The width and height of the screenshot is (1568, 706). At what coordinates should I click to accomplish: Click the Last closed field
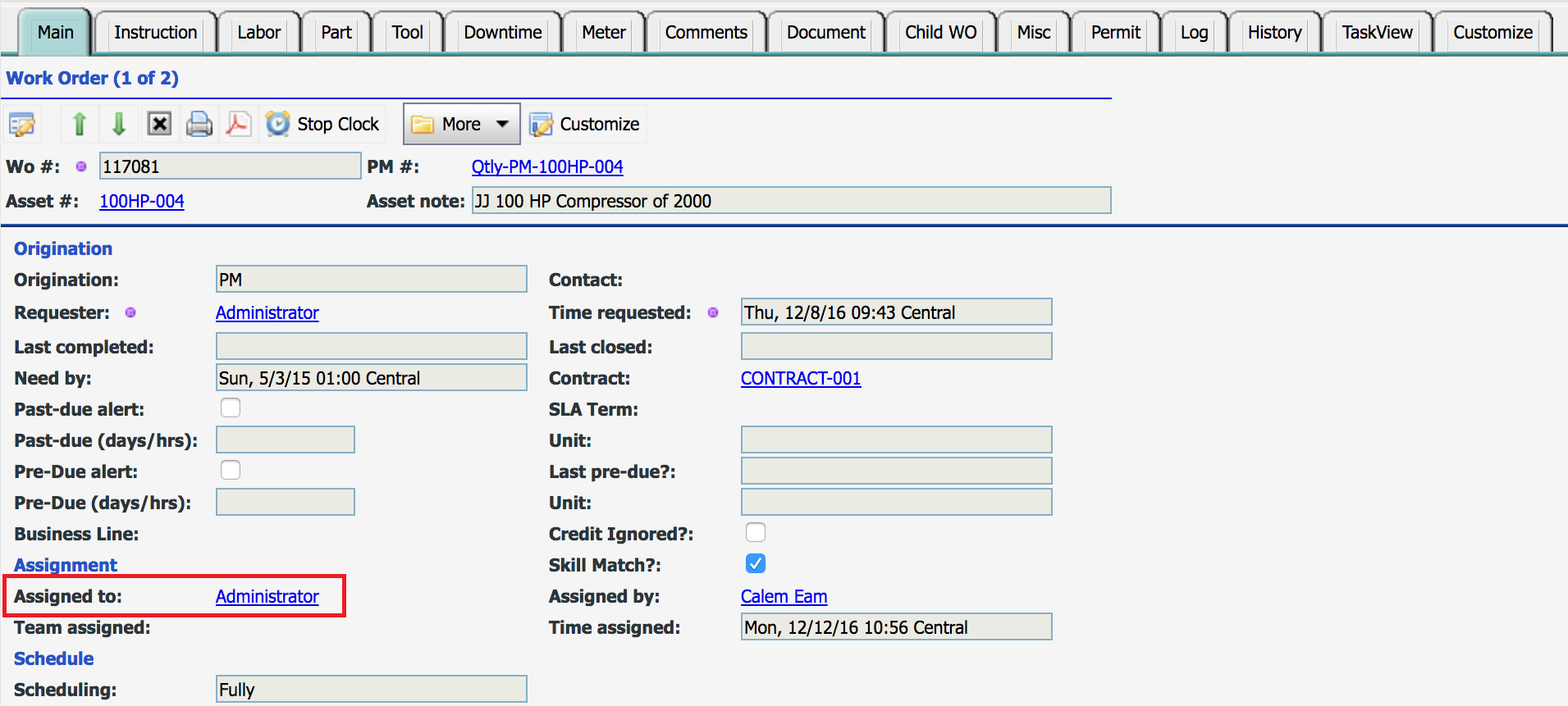click(x=896, y=346)
